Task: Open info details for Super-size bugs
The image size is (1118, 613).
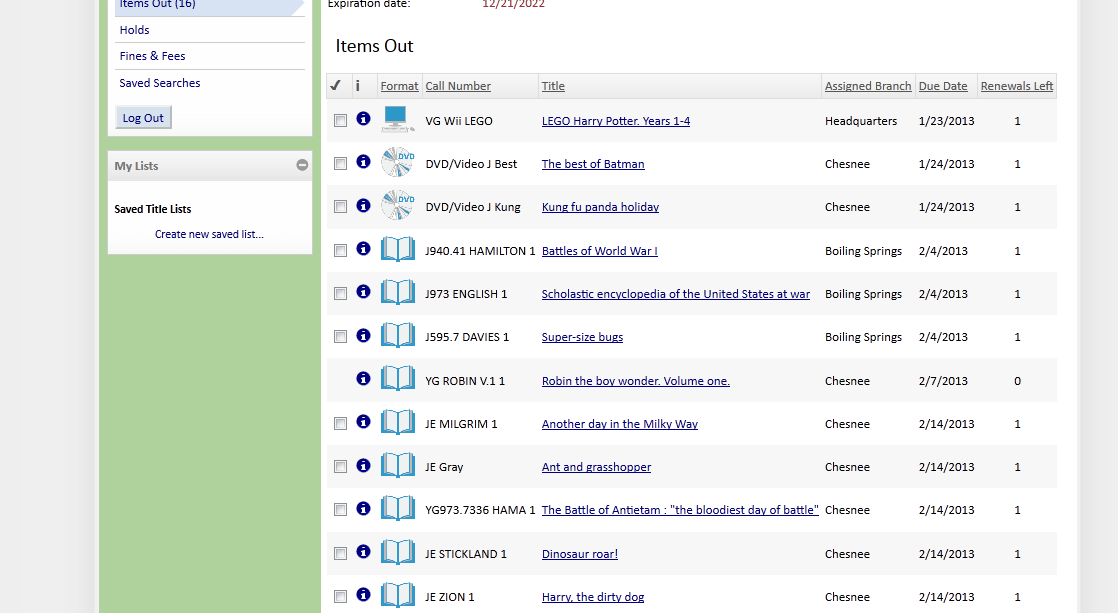Action: point(363,335)
